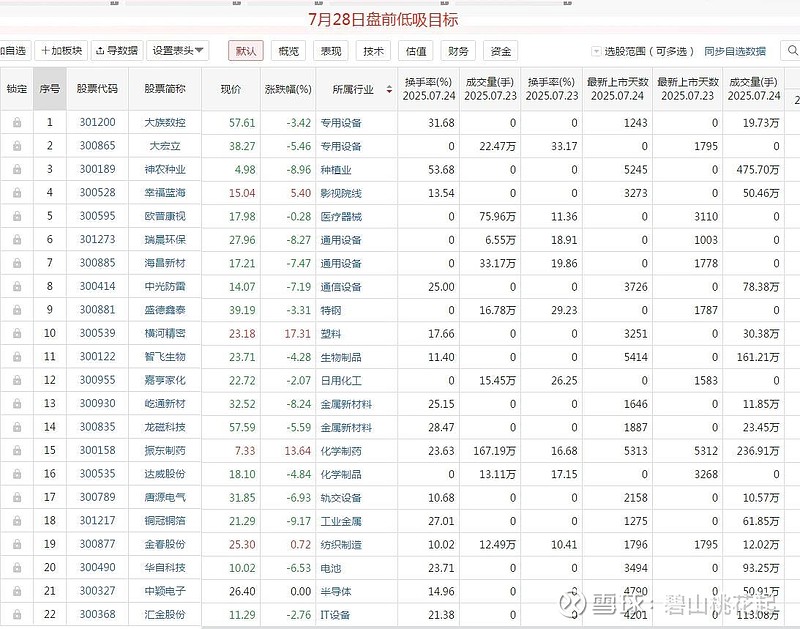Click the 序号 column header
This screenshot has width=800, height=629.
[49, 89]
